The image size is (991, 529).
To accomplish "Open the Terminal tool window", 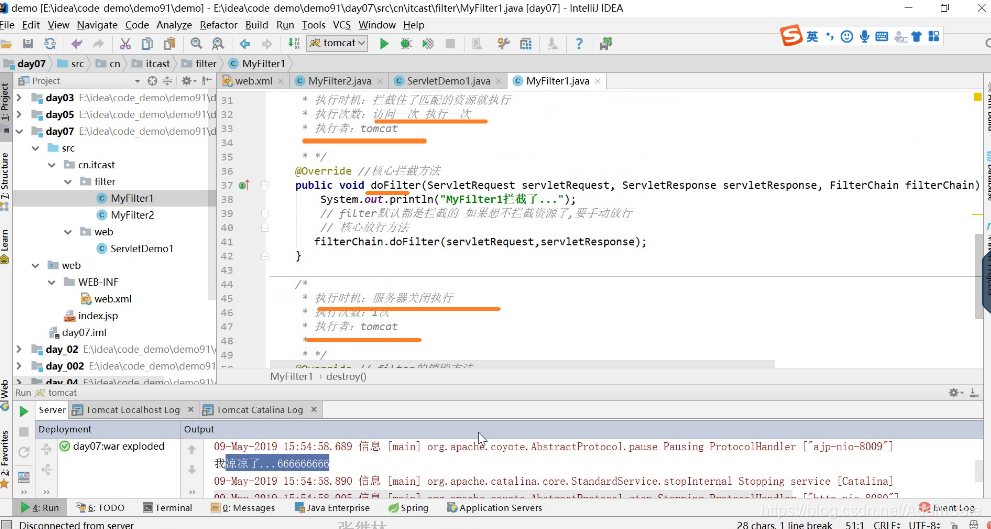I will pyautogui.click(x=167, y=508).
